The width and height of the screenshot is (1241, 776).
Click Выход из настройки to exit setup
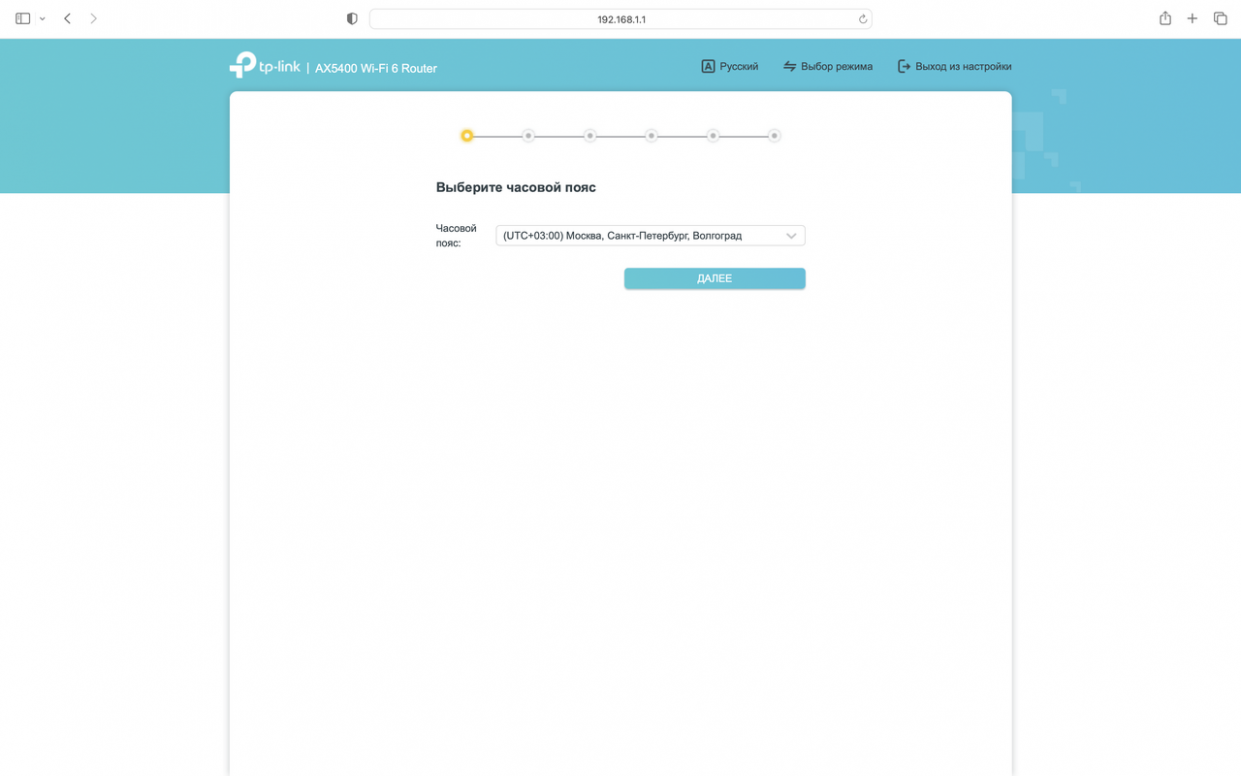954,67
